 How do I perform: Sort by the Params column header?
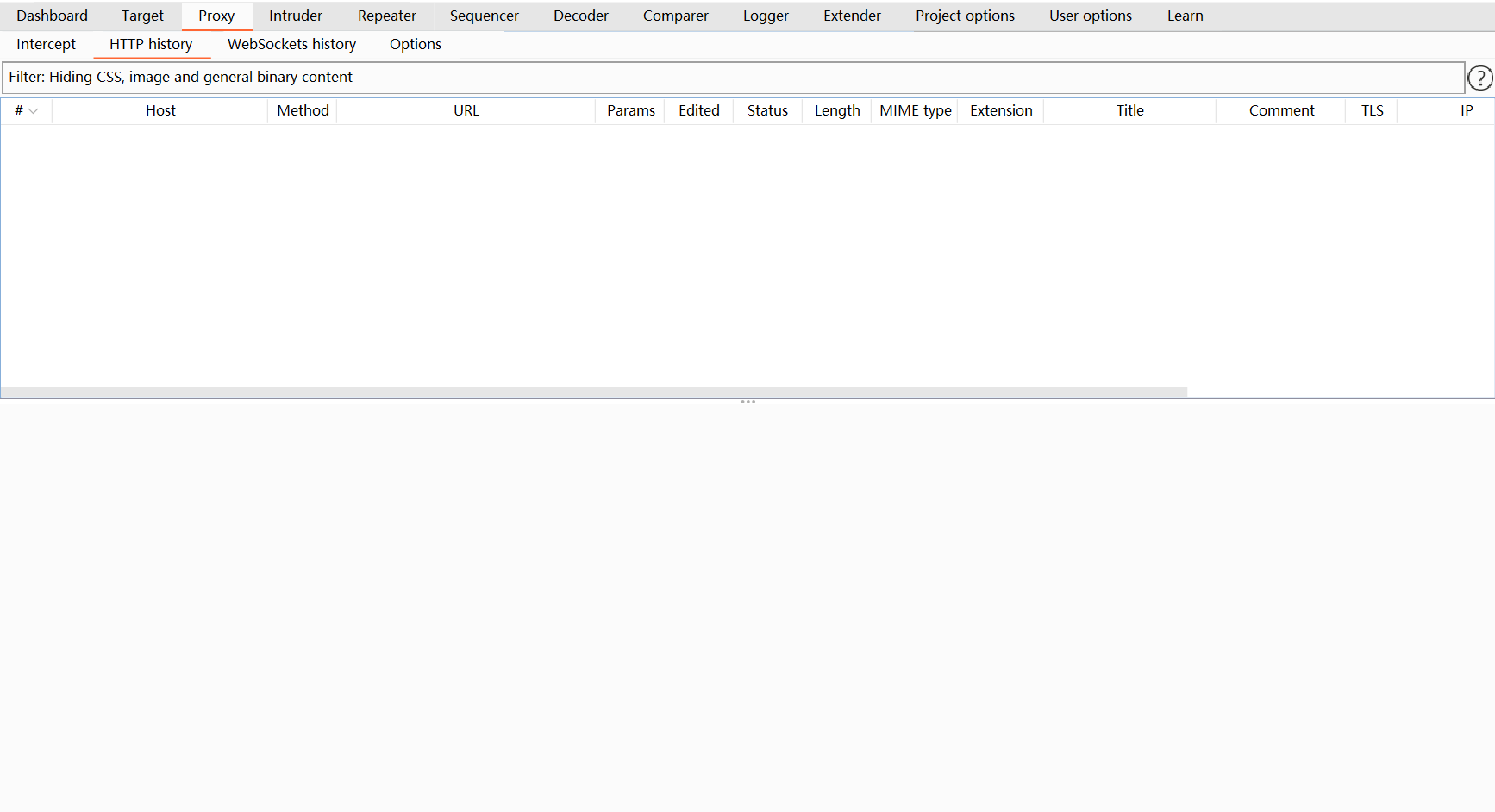coord(630,110)
